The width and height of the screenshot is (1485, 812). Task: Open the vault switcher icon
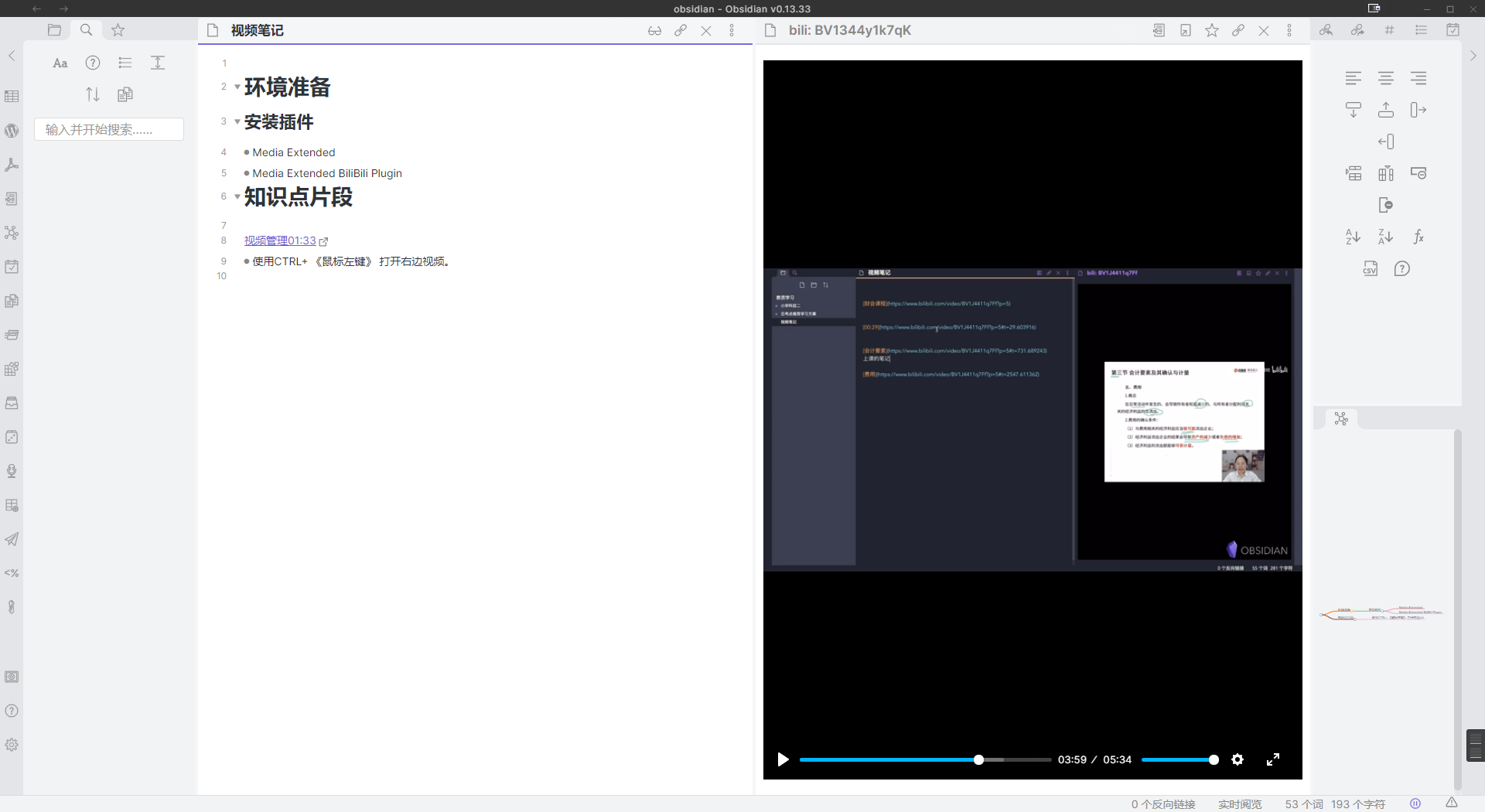(x=12, y=677)
